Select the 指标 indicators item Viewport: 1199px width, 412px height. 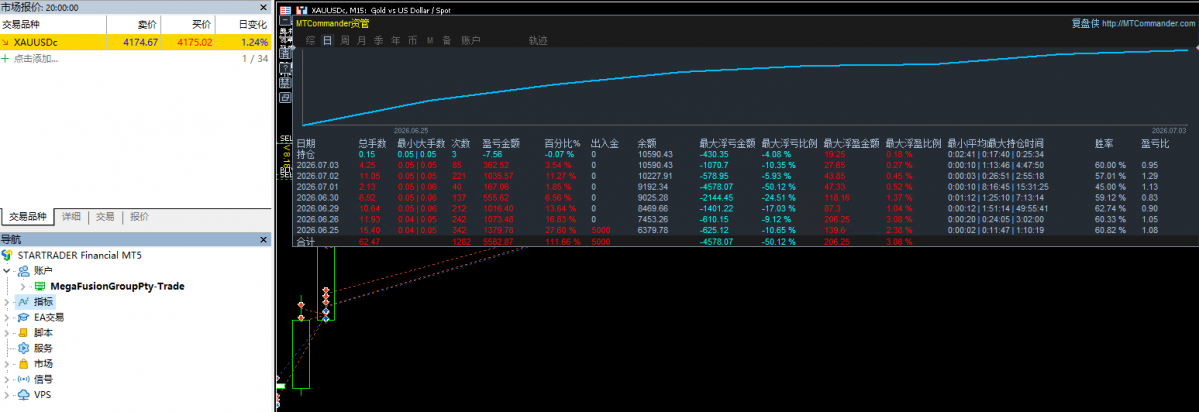point(44,302)
